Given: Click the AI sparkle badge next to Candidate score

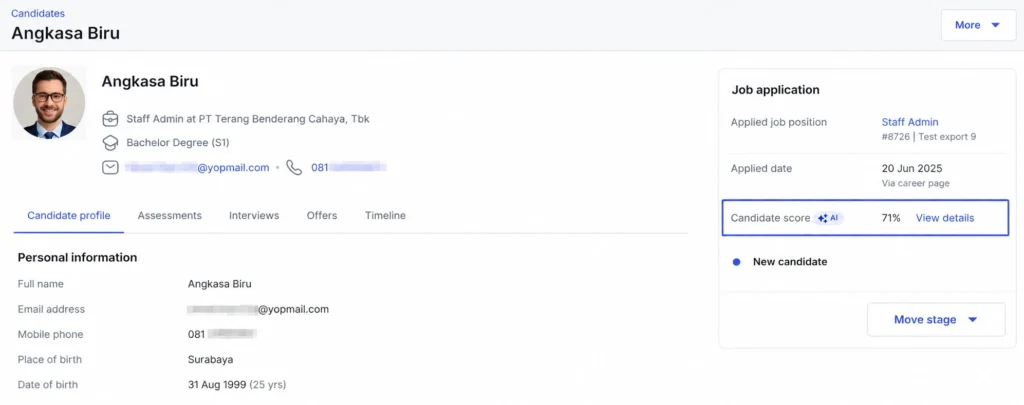Looking at the screenshot, I should 828,218.
